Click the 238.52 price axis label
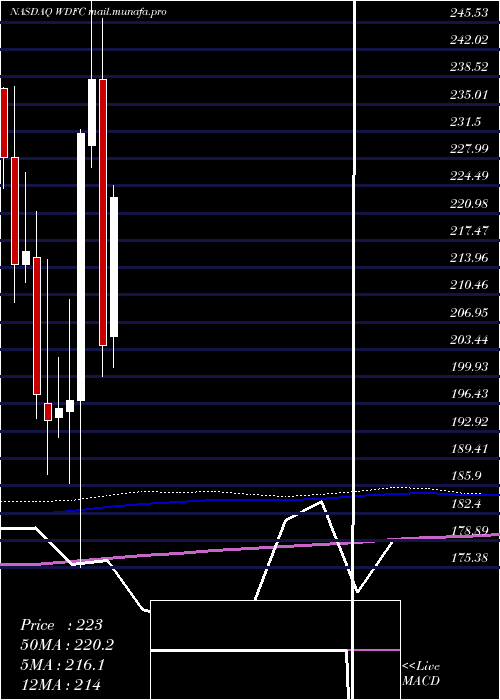Viewport: 500px width, 700px height. pos(469,67)
